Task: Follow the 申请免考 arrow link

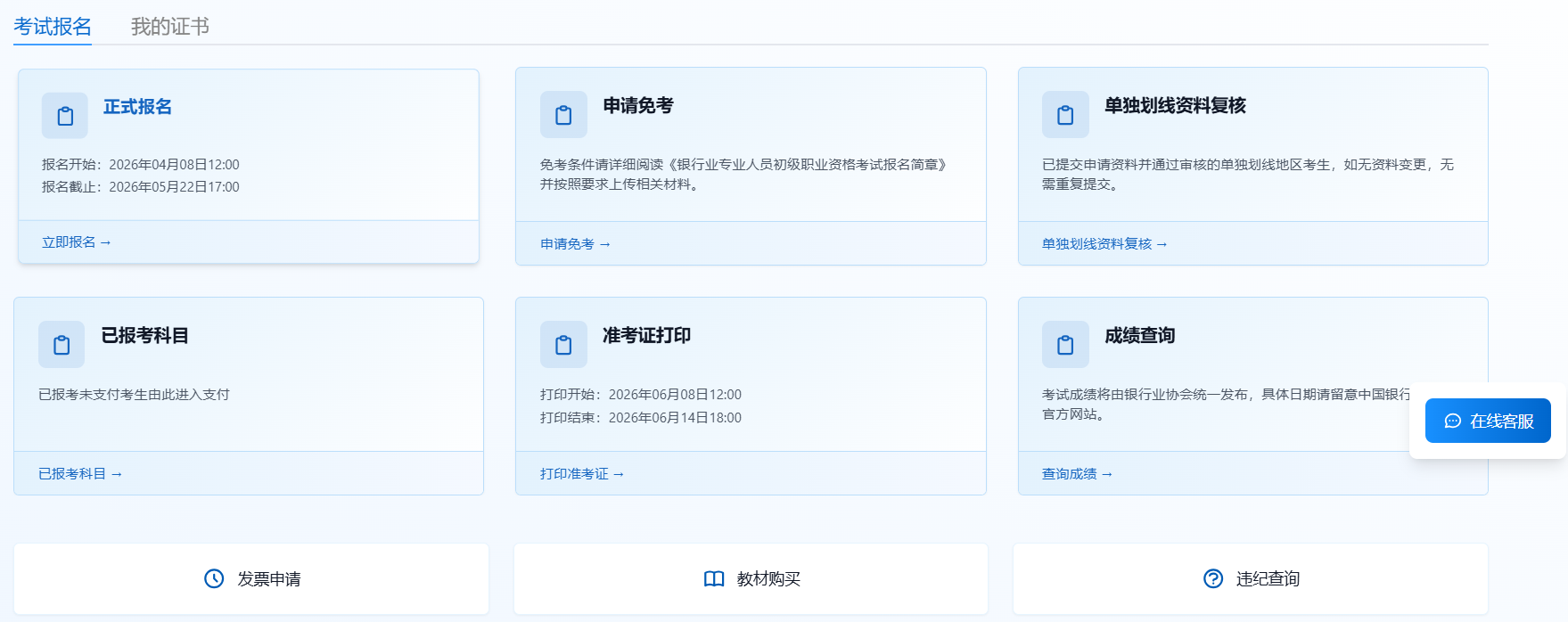Action: (x=575, y=244)
